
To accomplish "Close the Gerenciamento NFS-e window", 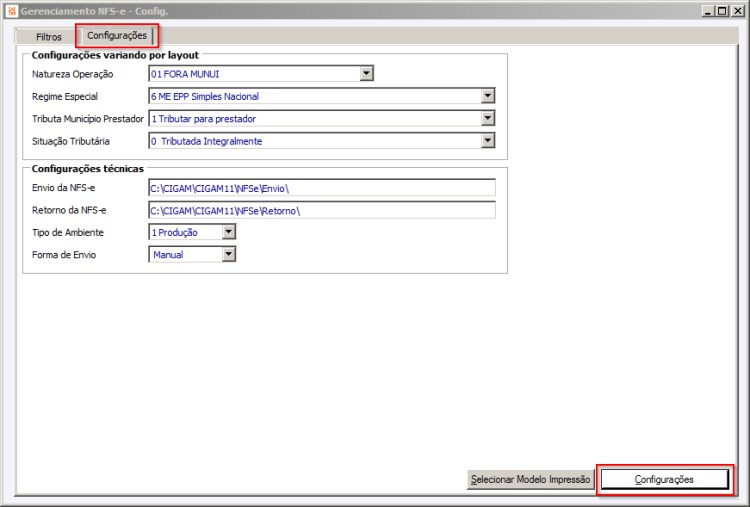I will point(738,11).
